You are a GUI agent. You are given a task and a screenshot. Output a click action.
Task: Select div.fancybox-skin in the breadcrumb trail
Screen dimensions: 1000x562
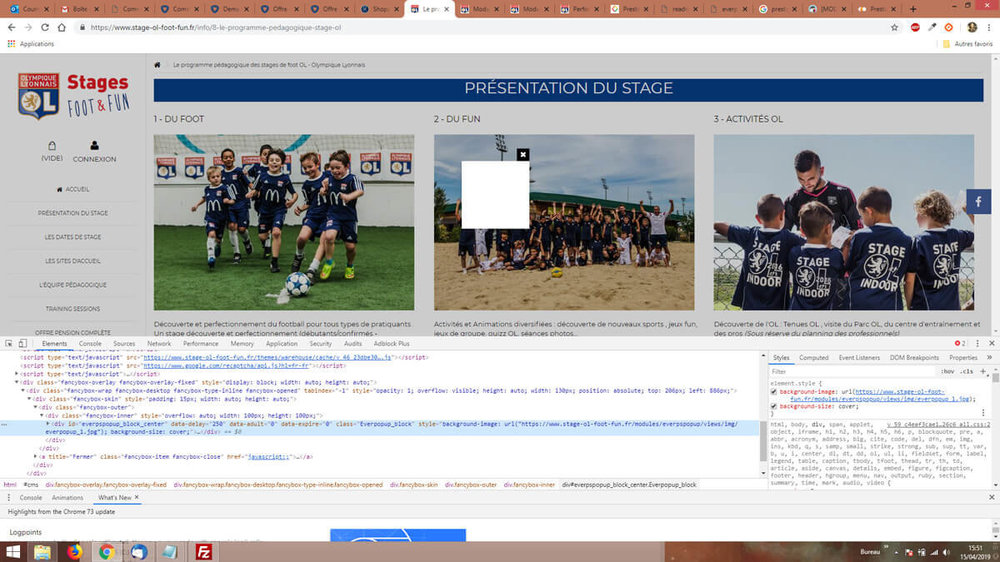coord(414,485)
